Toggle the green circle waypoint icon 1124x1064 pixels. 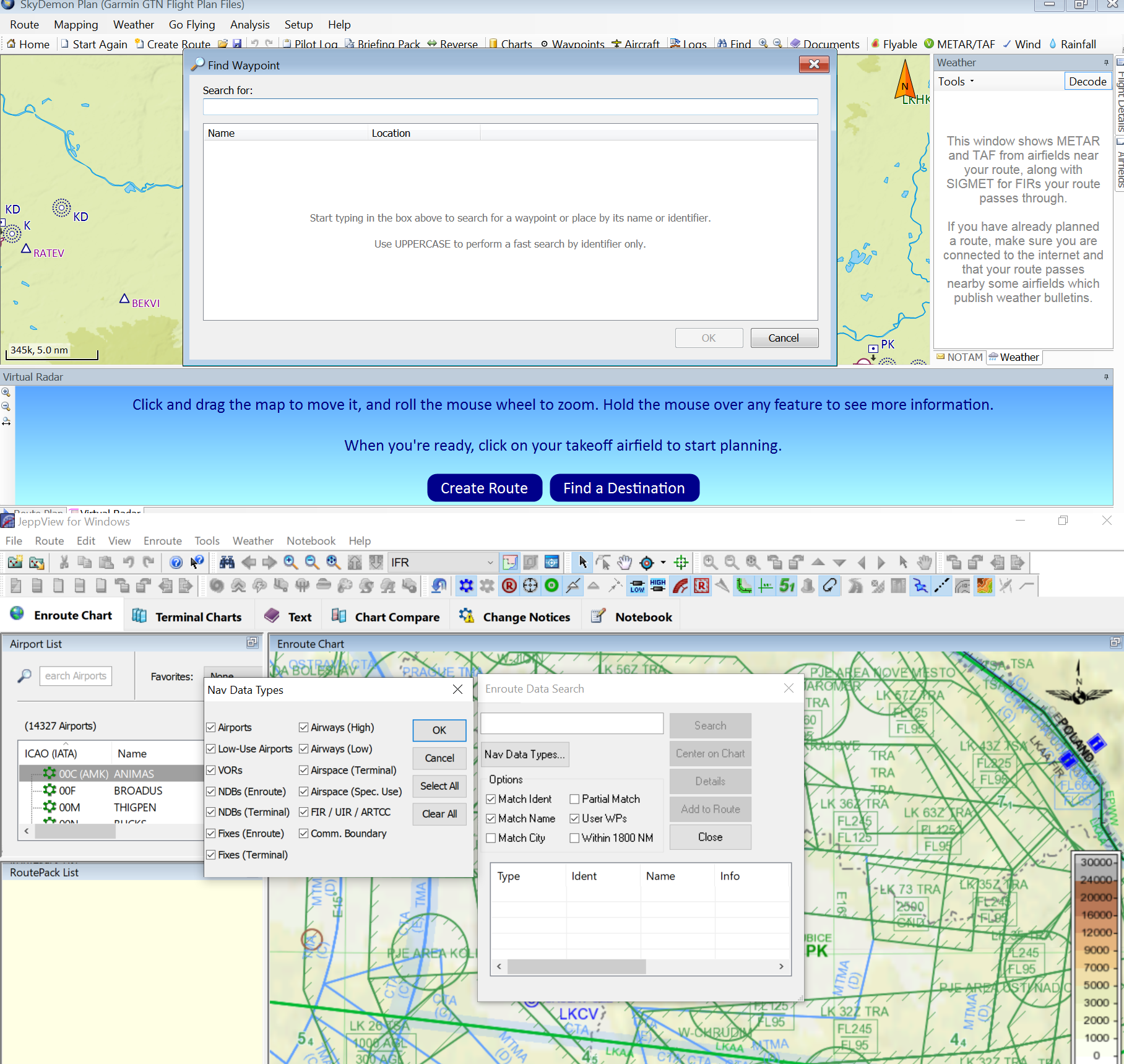(551, 586)
